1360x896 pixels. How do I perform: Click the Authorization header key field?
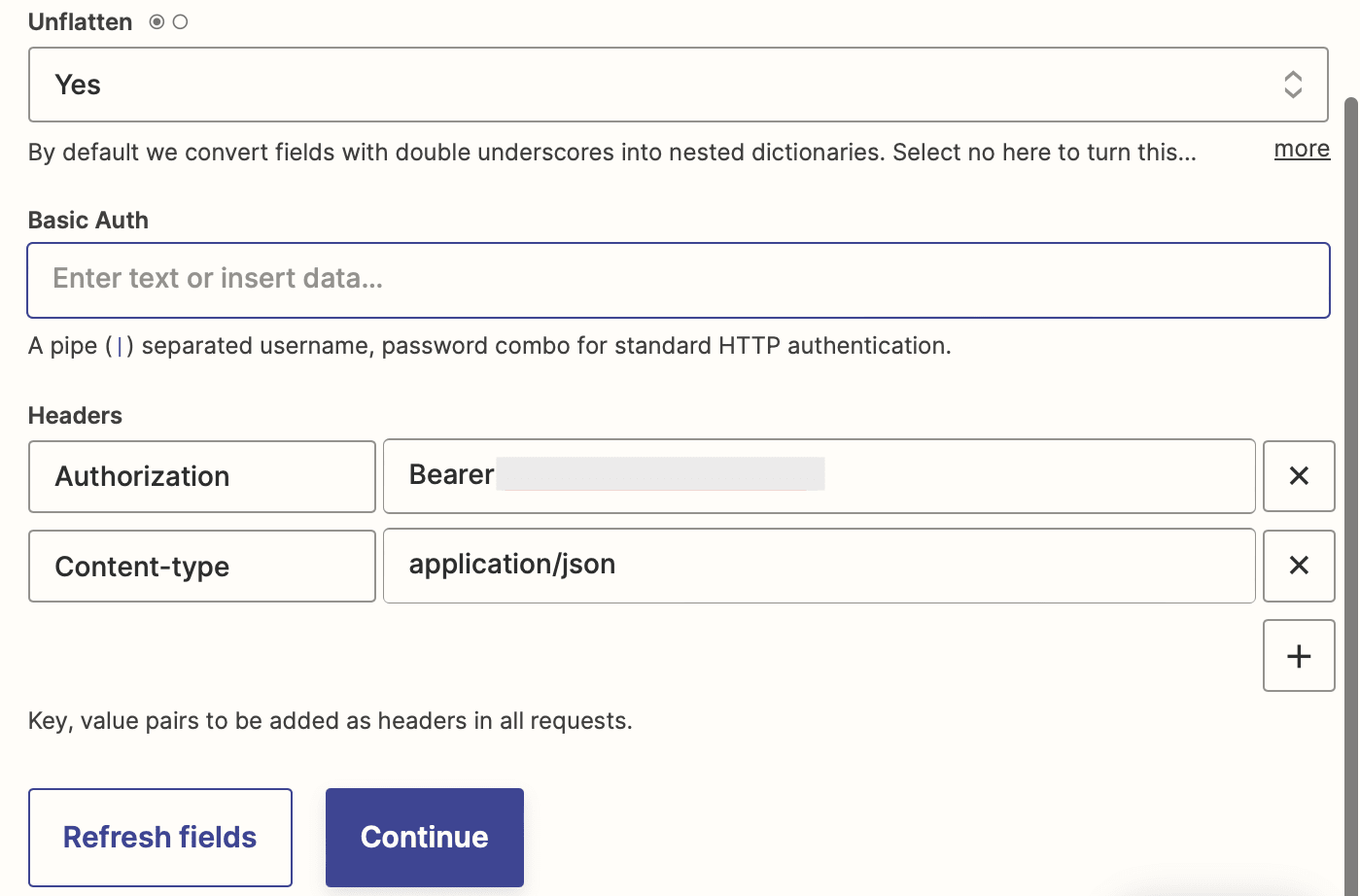[201, 476]
